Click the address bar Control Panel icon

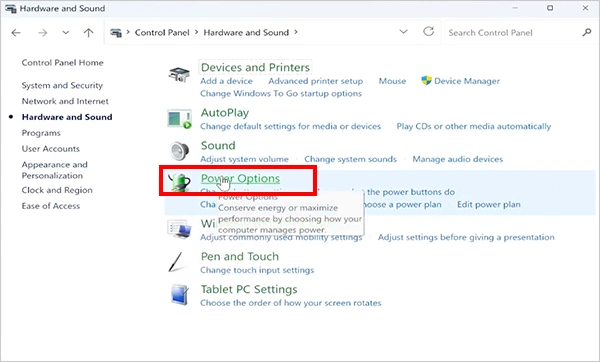pyautogui.click(x=116, y=33)
